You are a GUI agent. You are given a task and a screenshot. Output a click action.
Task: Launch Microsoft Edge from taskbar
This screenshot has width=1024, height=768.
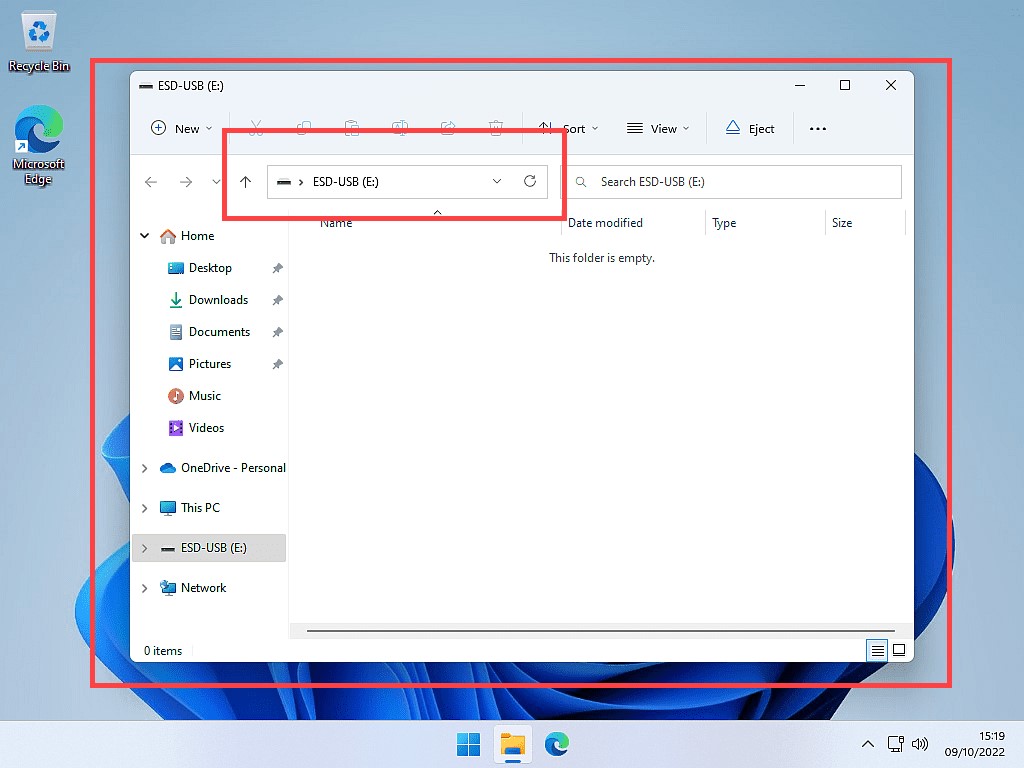[557, 744]
